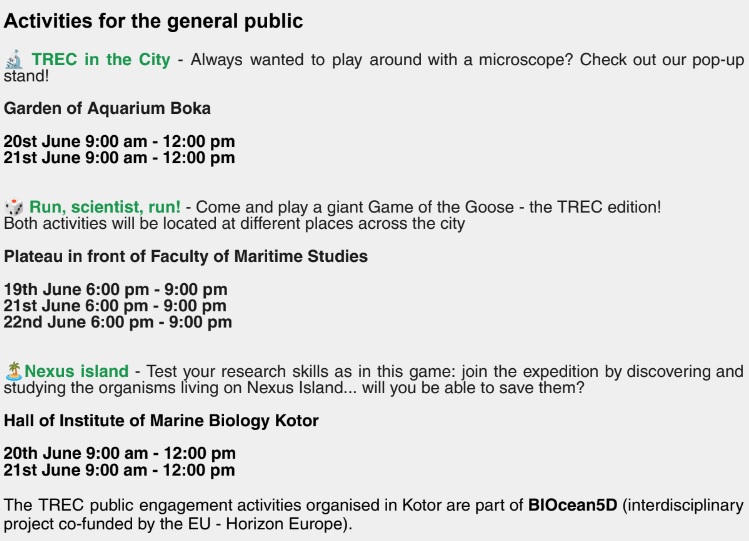Open the TREC in the City link
This screenshot has width=749, height=541.
(101, 59)
